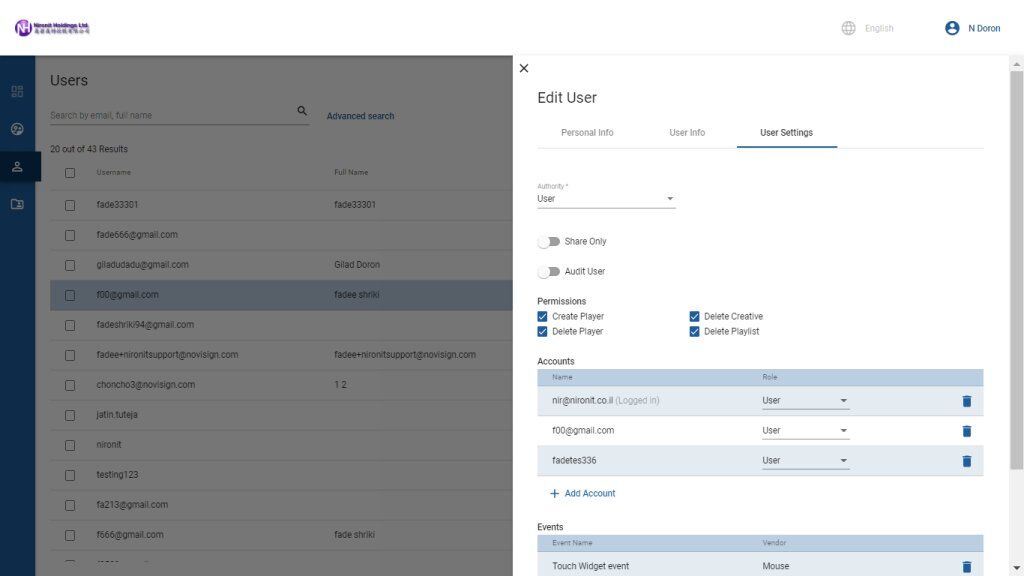Open the Advanced search link
This screenshot has height=576, width=1024.
click(360, 116)
